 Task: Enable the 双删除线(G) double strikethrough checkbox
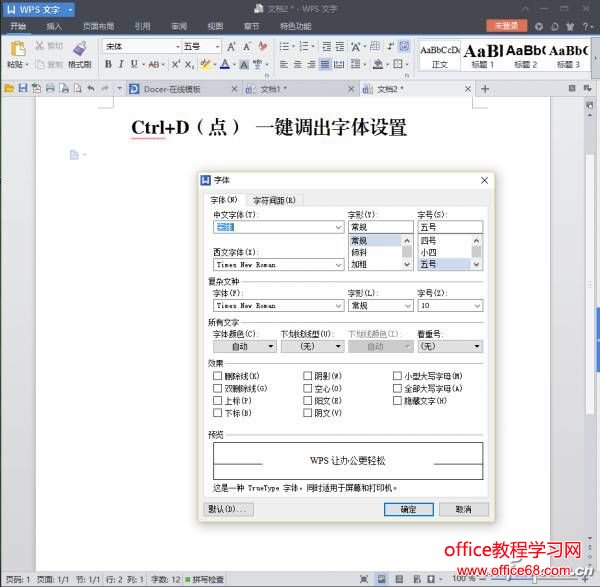(217, 388)
